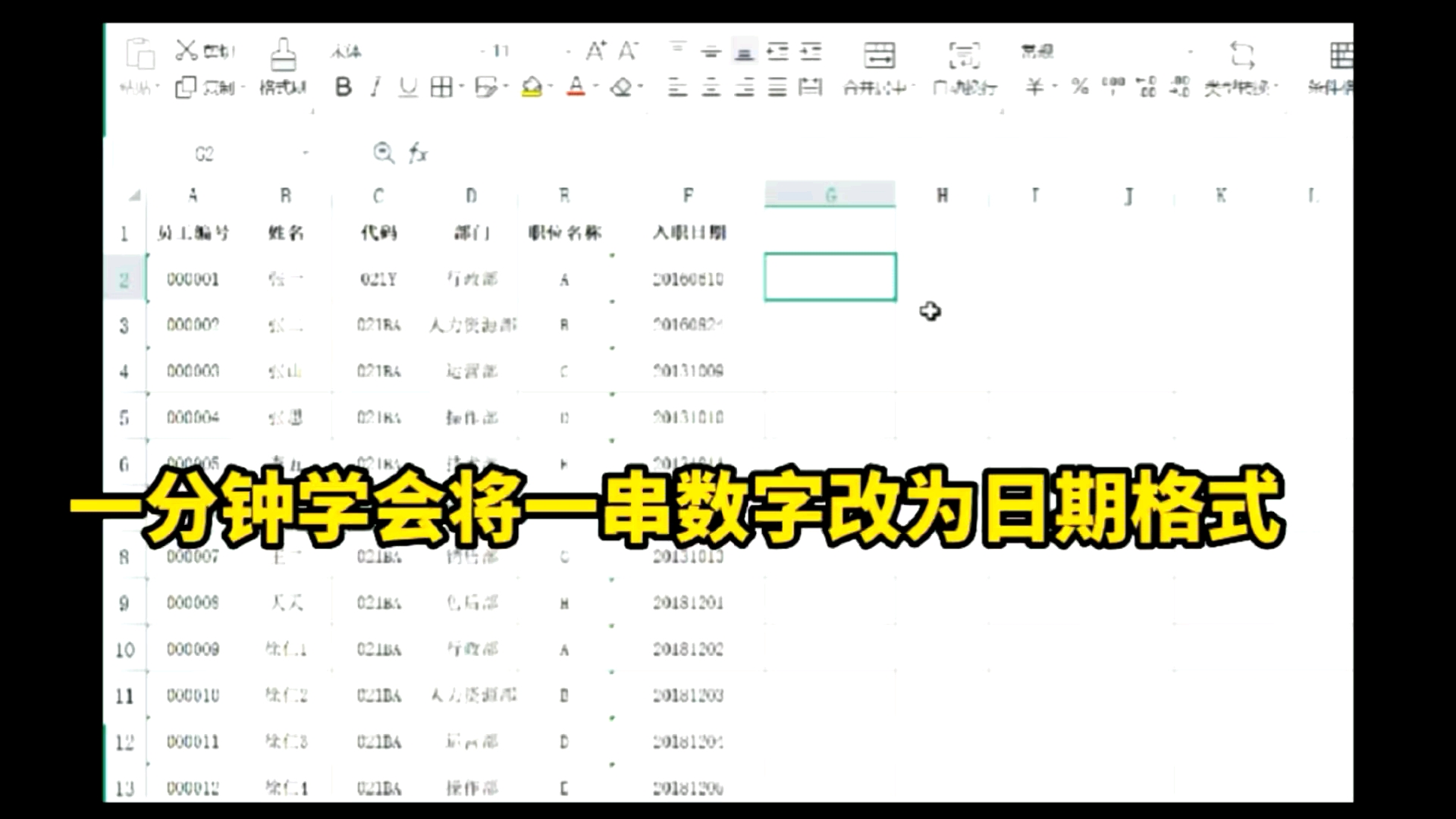Image resolution: width=1456 pixels, height=819 pixels.
Task: Click the select-all corner triangle
Action: [134, 196]
